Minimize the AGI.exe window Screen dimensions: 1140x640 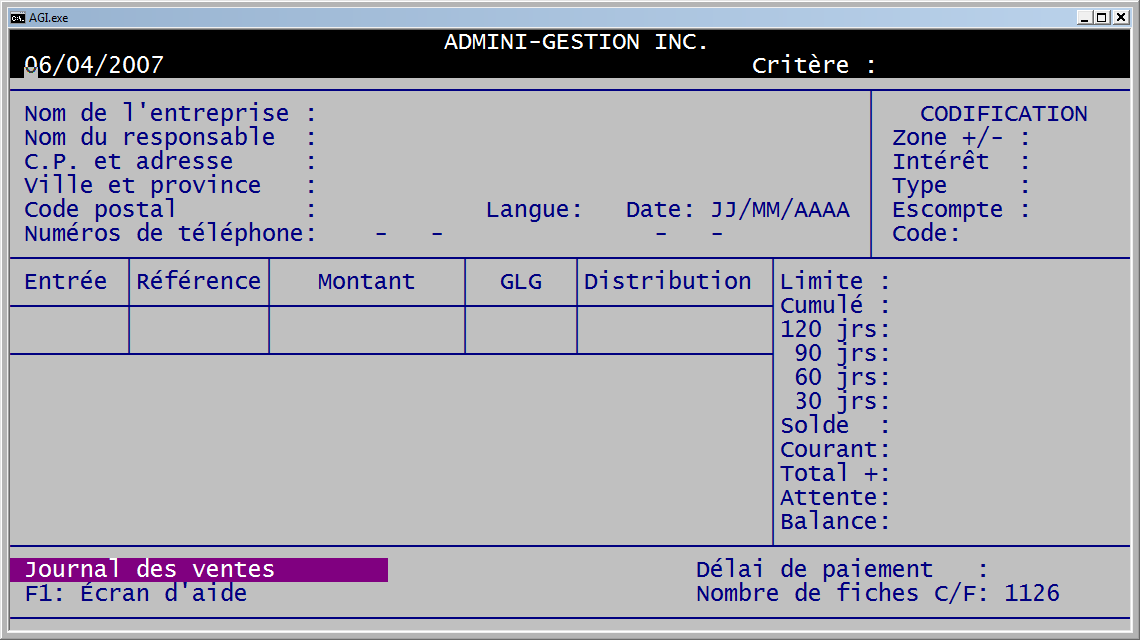[1084, 17]
